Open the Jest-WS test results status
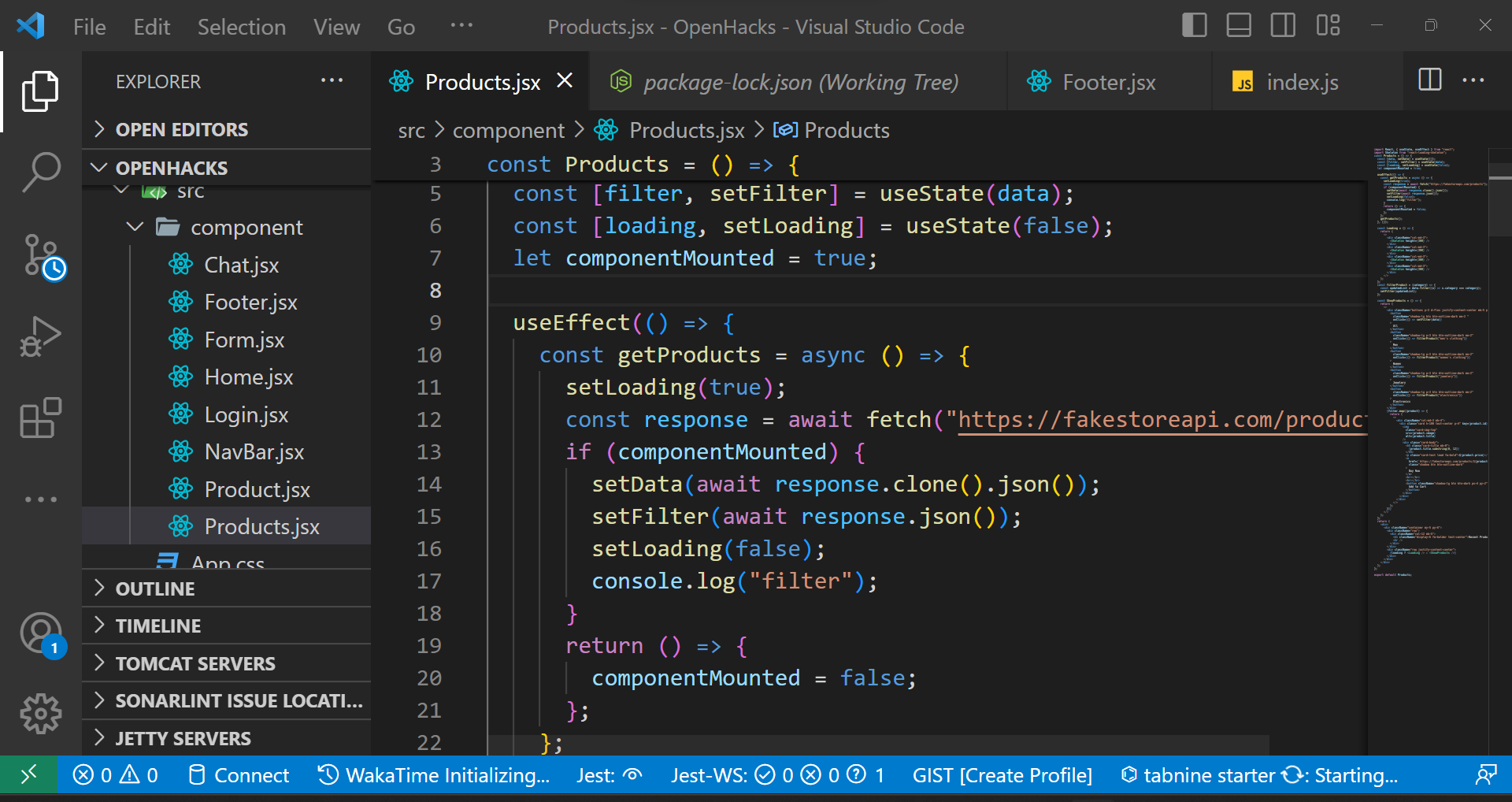 777,775
